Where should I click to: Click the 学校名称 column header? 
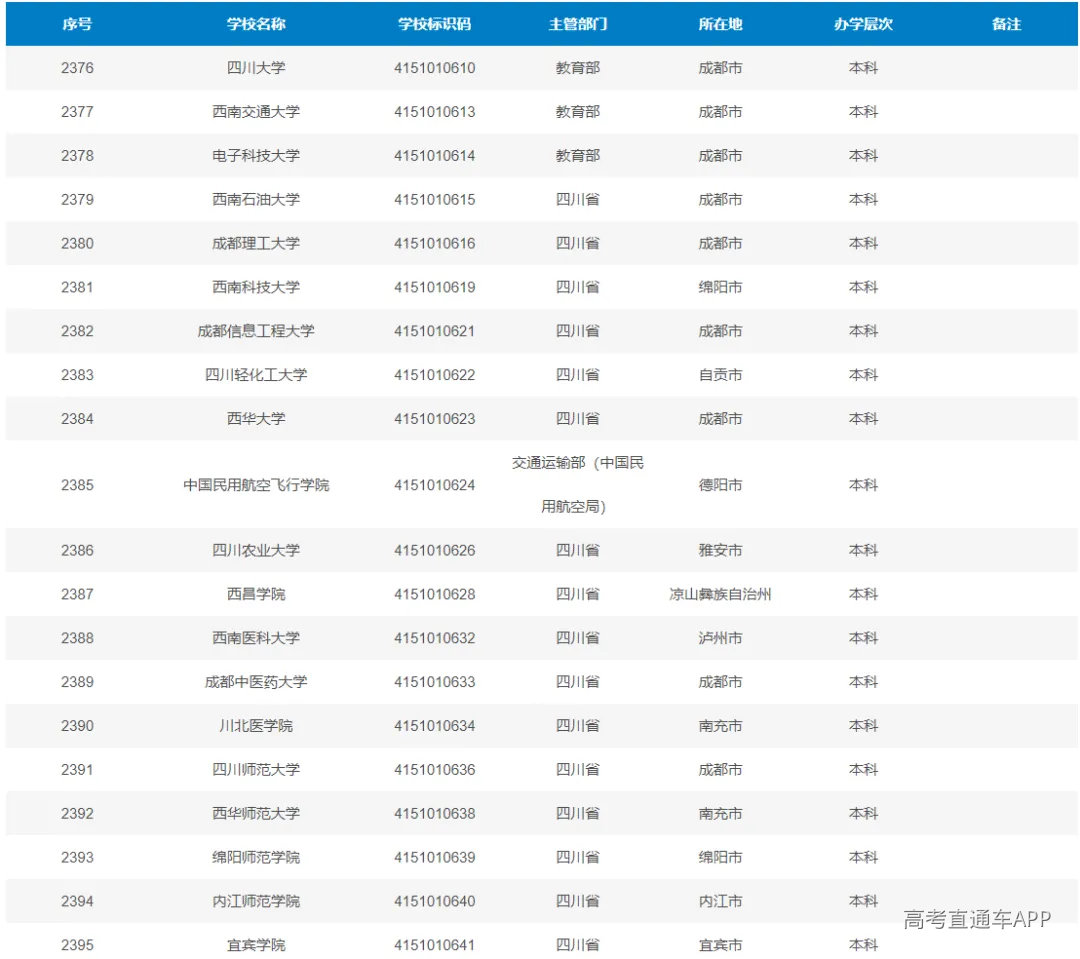pos(256,24)
